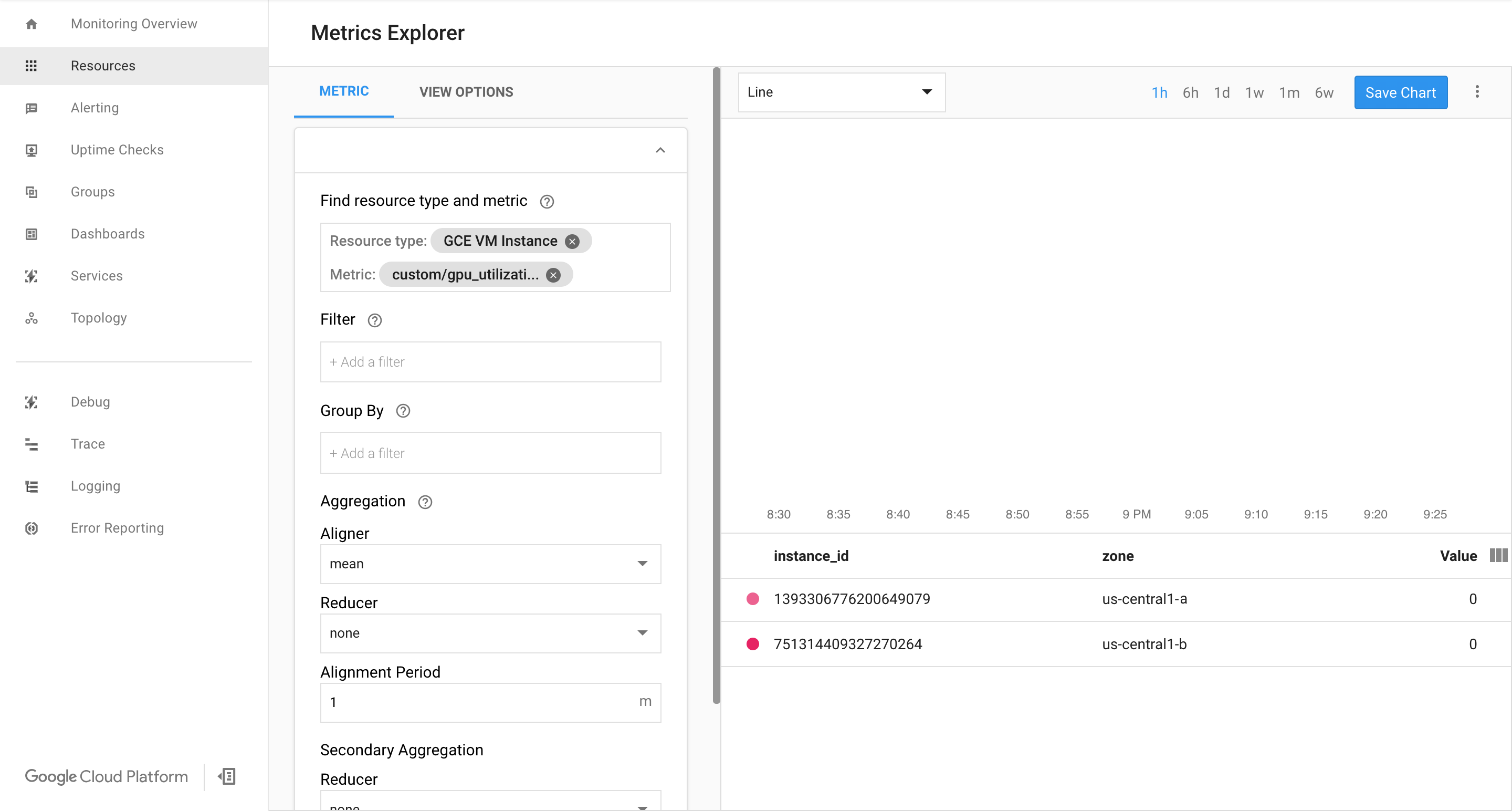Click Save Chart button

pos(1400,92)
